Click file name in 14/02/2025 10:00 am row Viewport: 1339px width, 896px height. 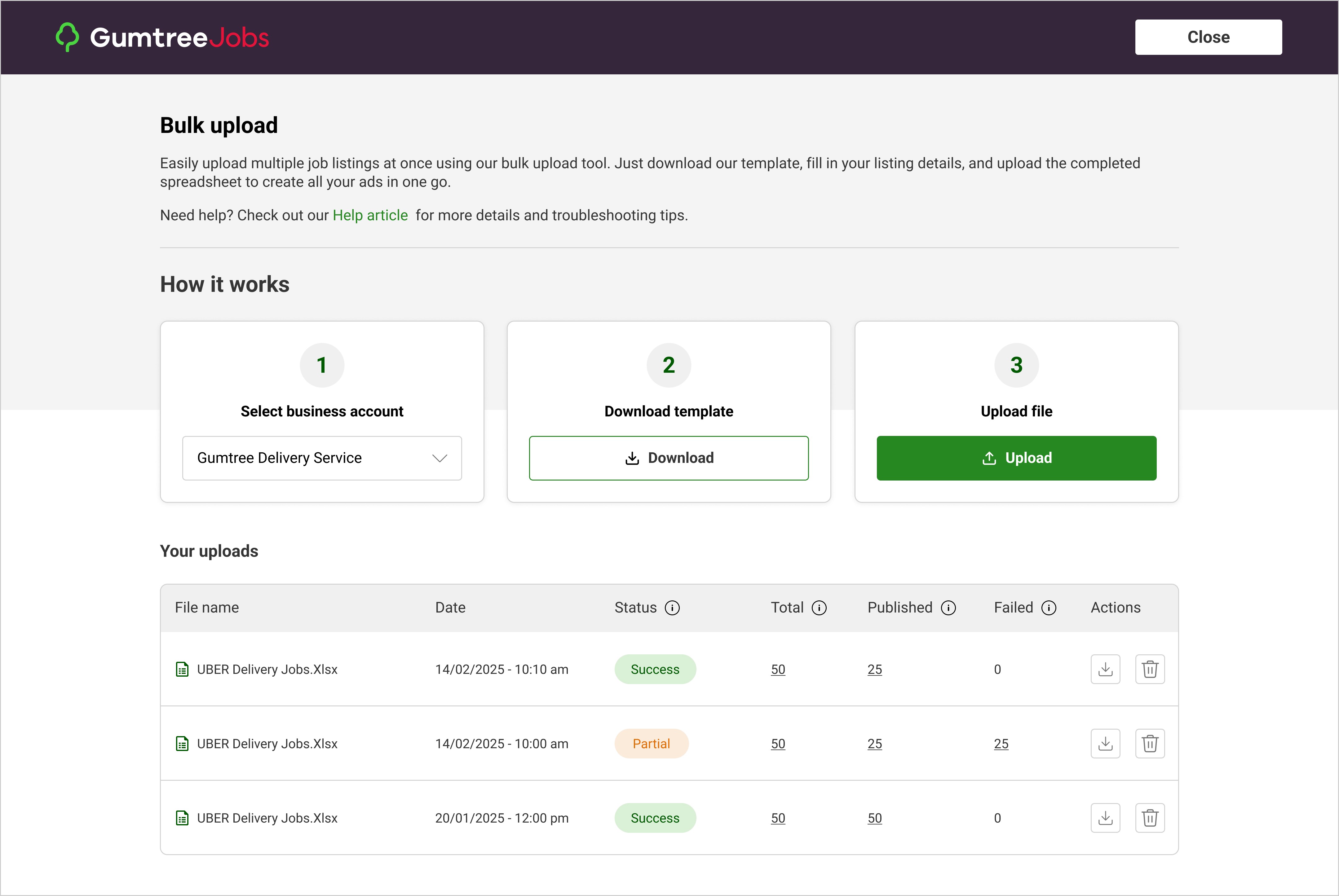[267, 744]
